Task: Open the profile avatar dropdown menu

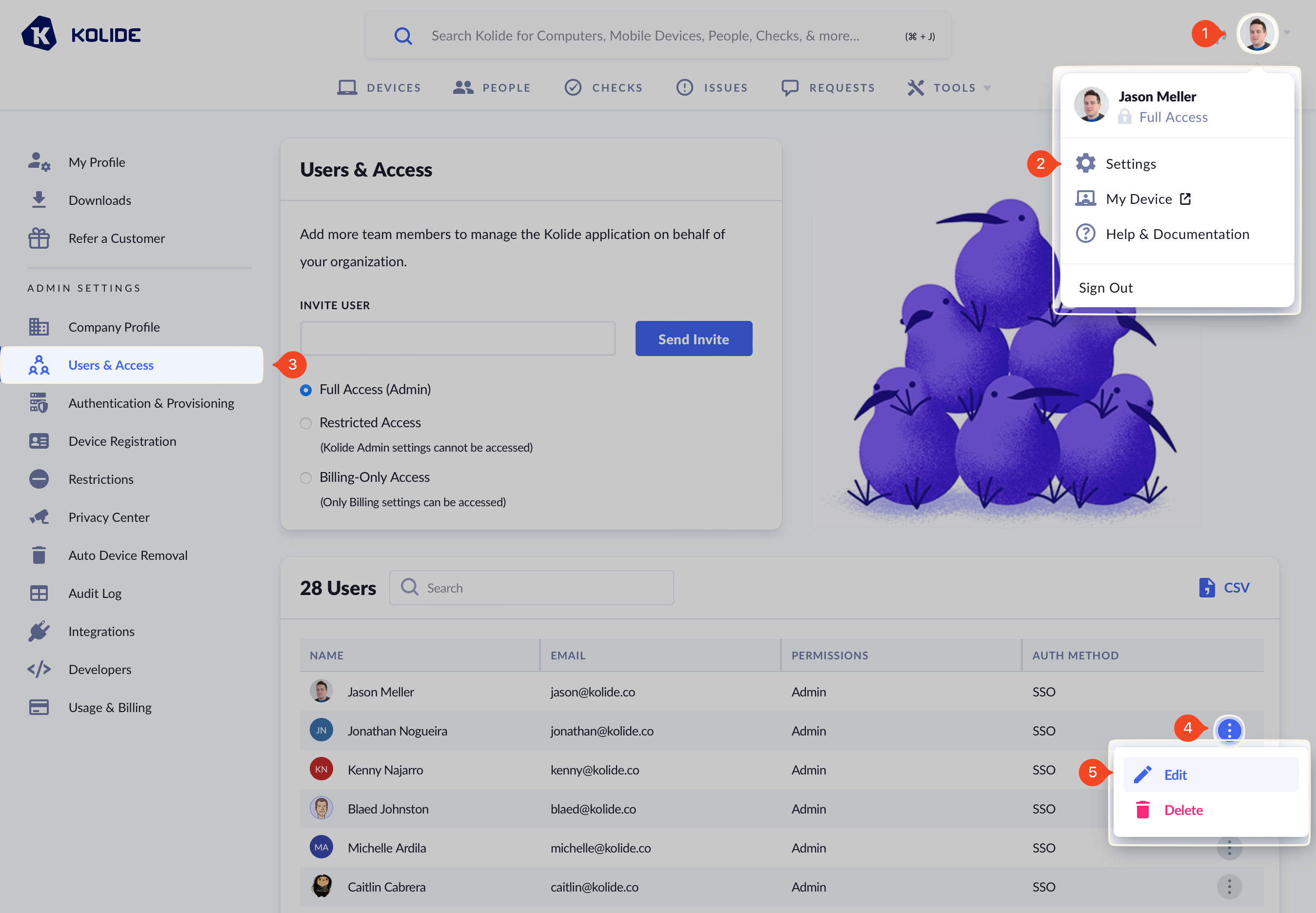Action: (1257, 33)
